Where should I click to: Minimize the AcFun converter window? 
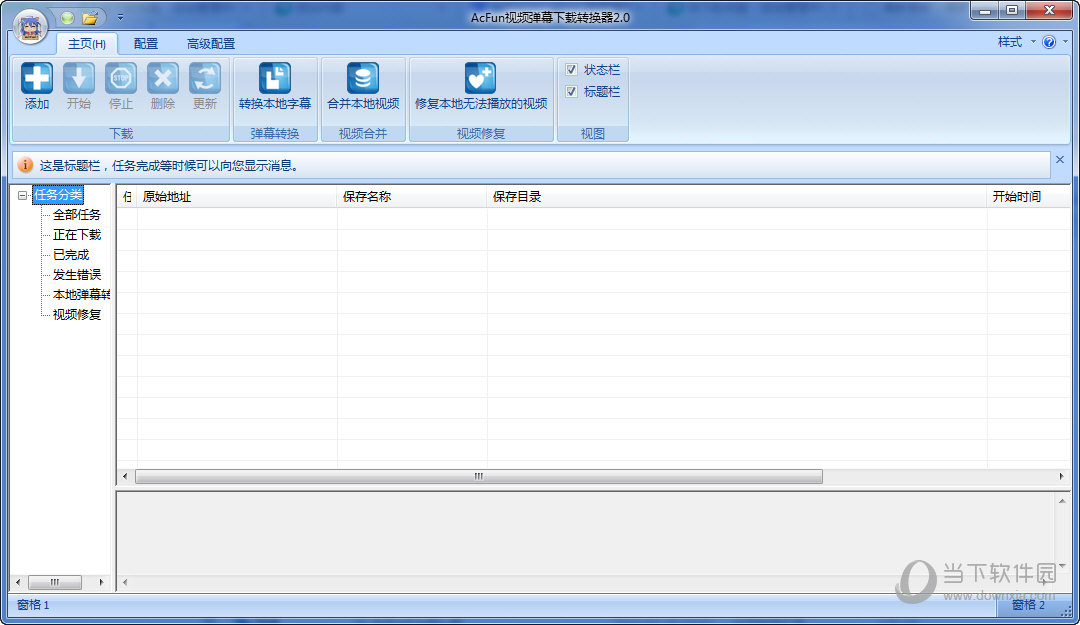coord(986,10)
